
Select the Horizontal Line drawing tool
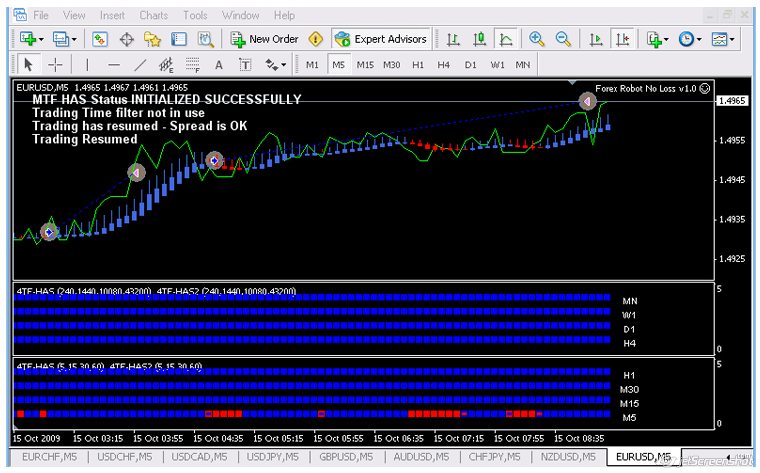click(x=114, y=64)
